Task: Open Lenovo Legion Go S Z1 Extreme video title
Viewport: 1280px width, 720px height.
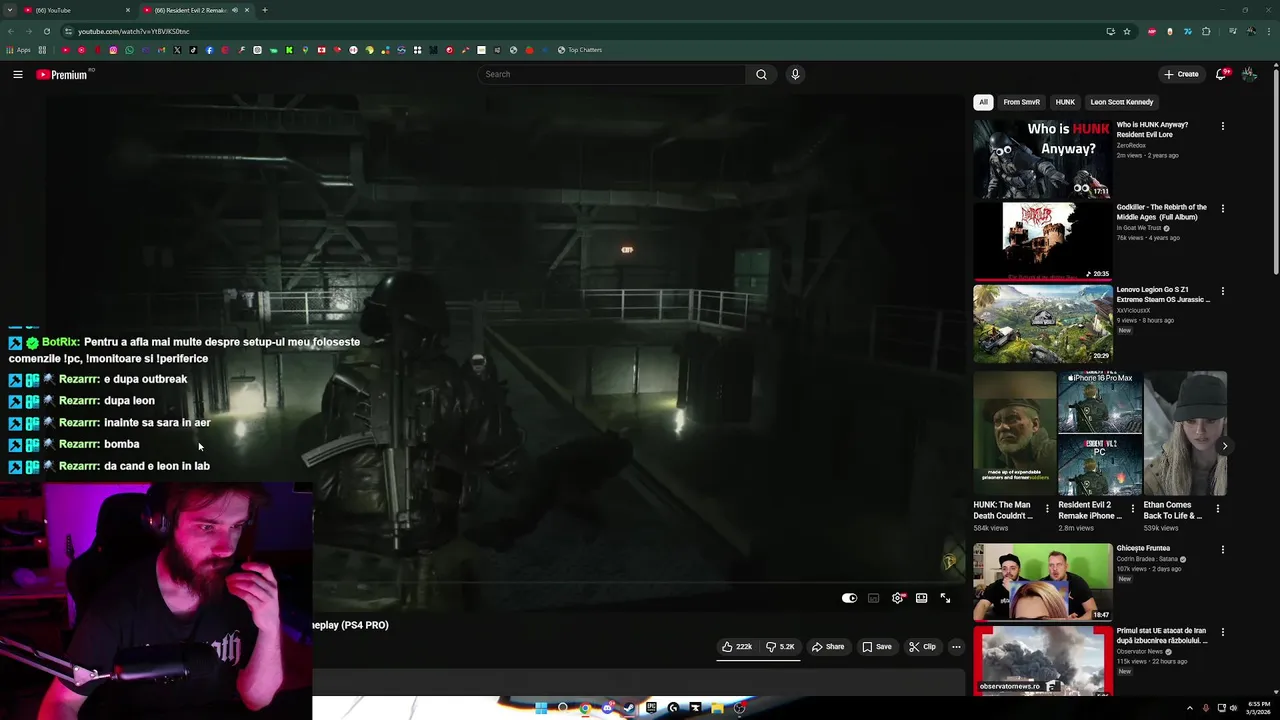Action: tap(1163, 294)
